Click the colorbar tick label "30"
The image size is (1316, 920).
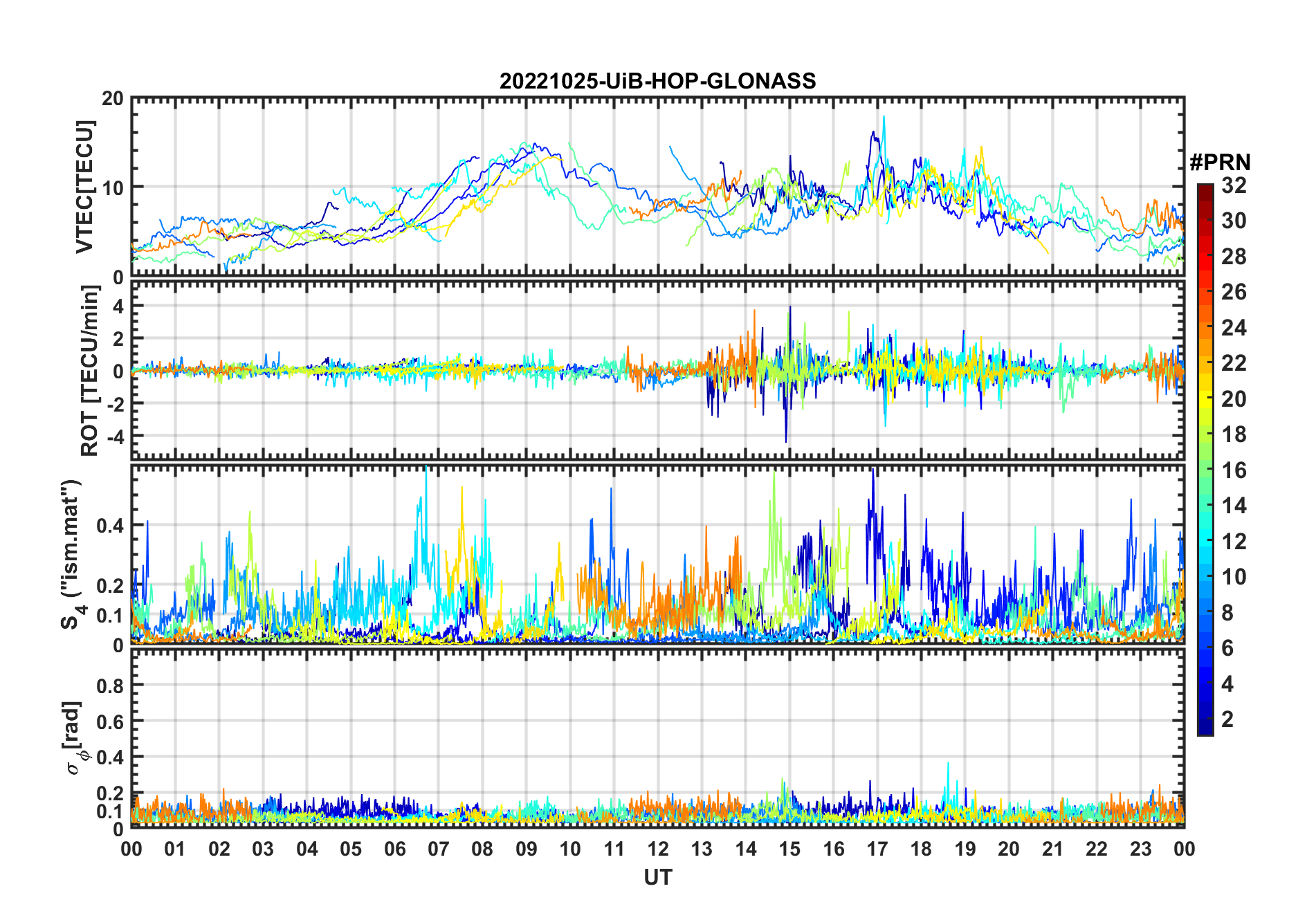tap(1234, 221)
